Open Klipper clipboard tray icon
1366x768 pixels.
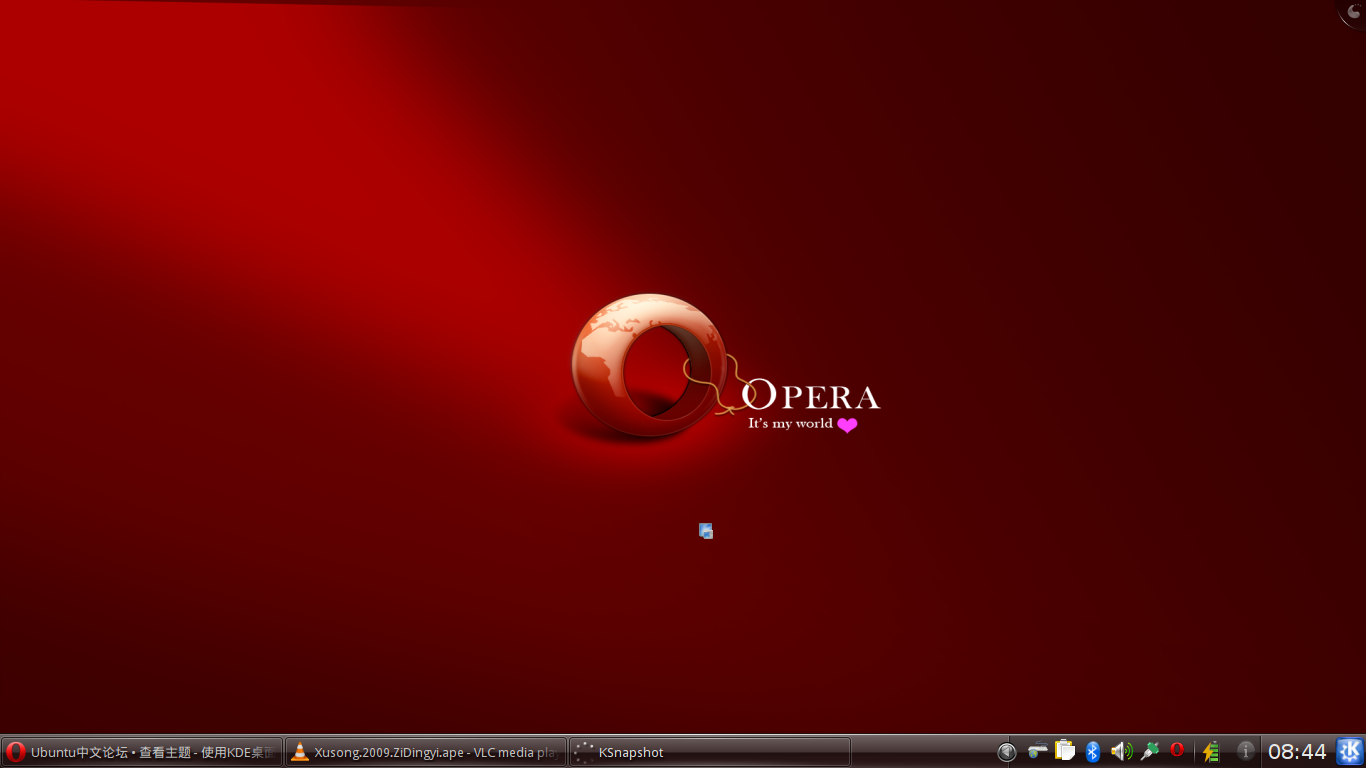(x=1065, y=751)
